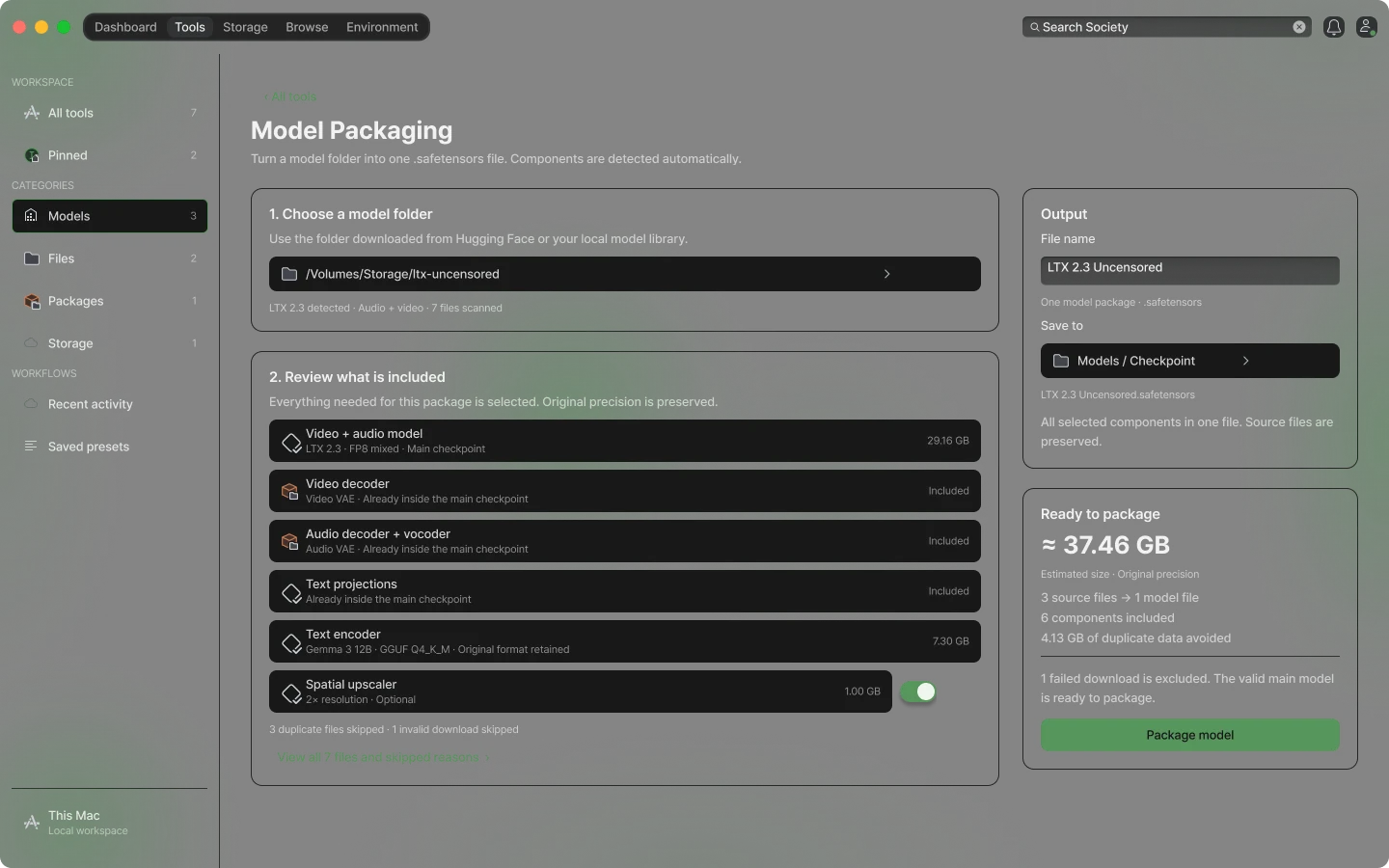
Task: Click the 4.13 GB of duplicate data avoided text
Action: coord(1135,637)
